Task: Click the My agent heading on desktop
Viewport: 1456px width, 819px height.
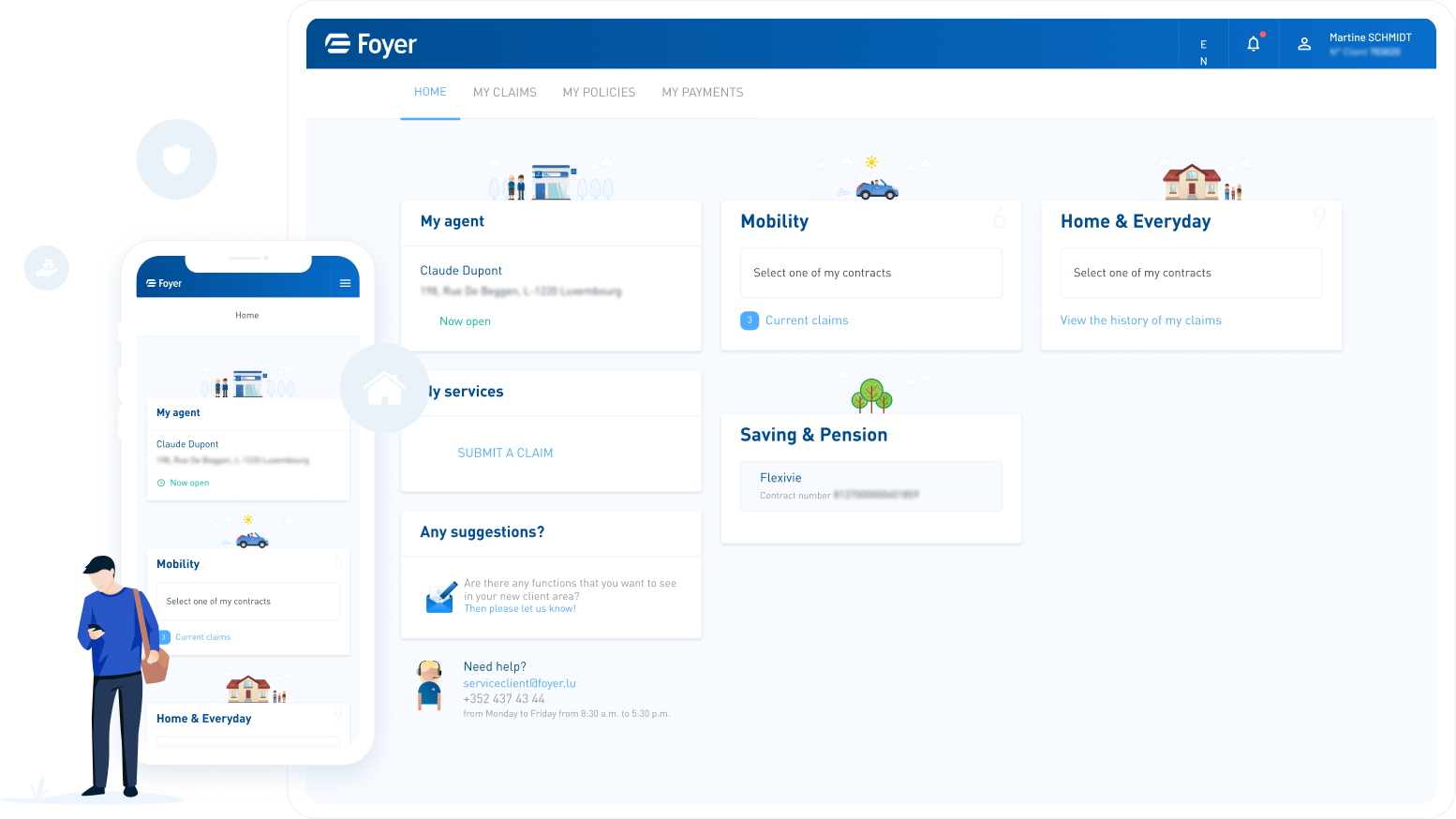Action: tap(453, 221)
